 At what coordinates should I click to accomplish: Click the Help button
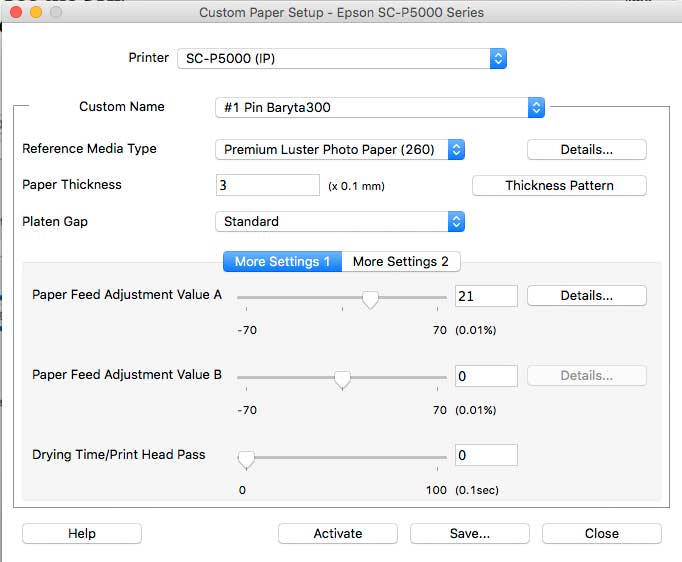[x=82, y=534]
